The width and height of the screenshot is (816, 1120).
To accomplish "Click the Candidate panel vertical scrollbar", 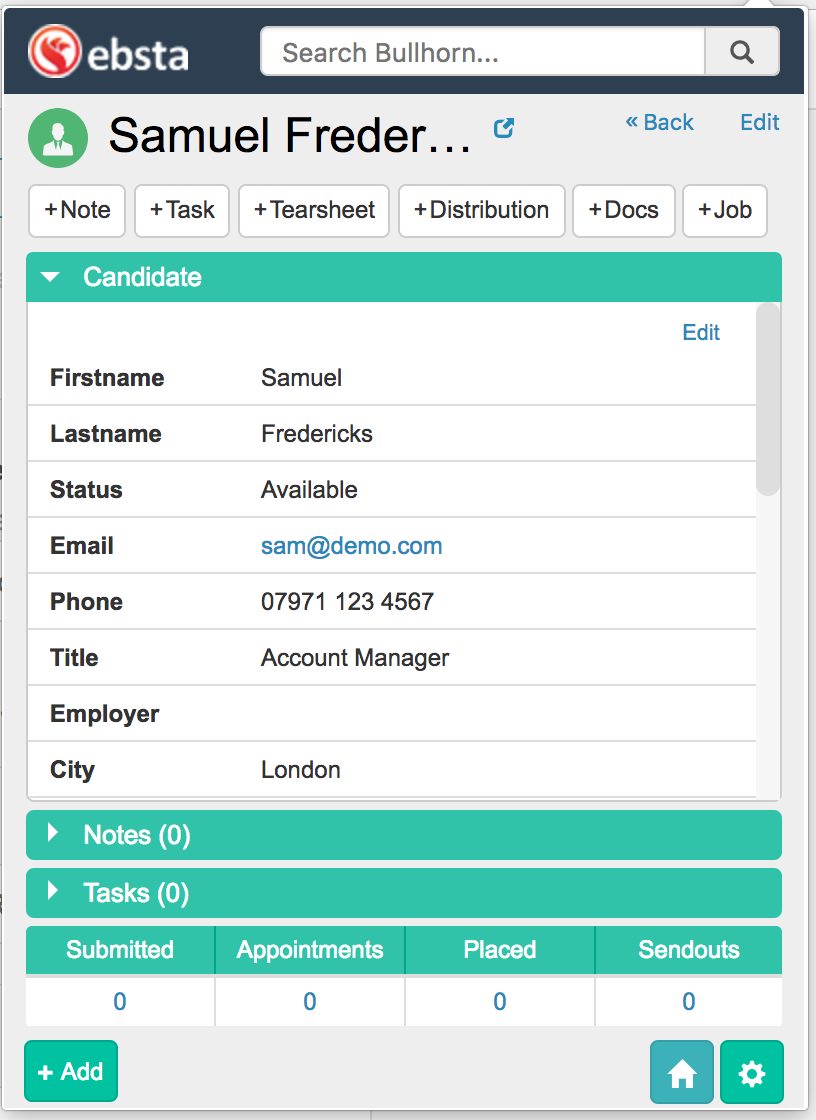I will 767,400.
